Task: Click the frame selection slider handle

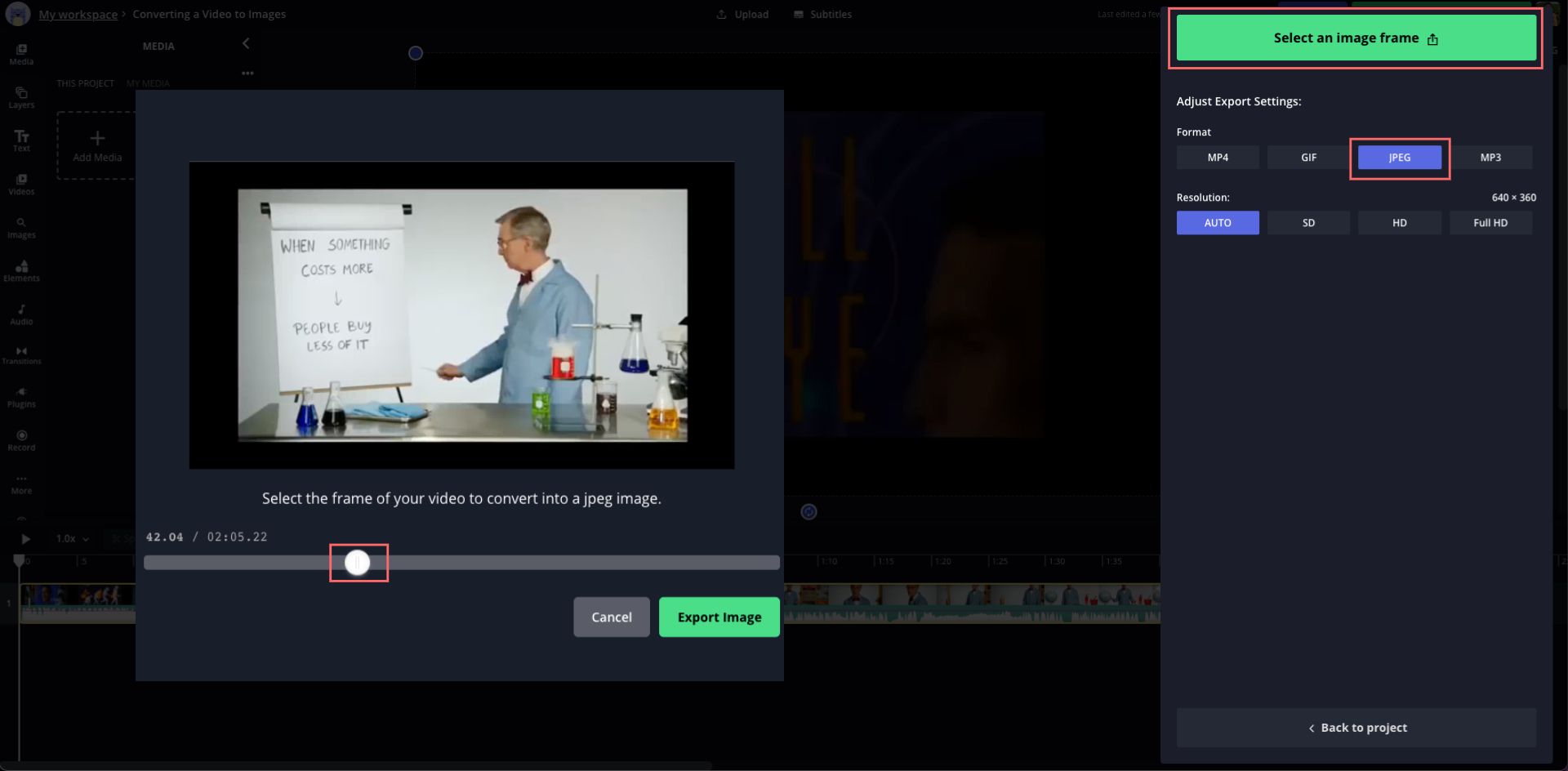Action: 358,562
